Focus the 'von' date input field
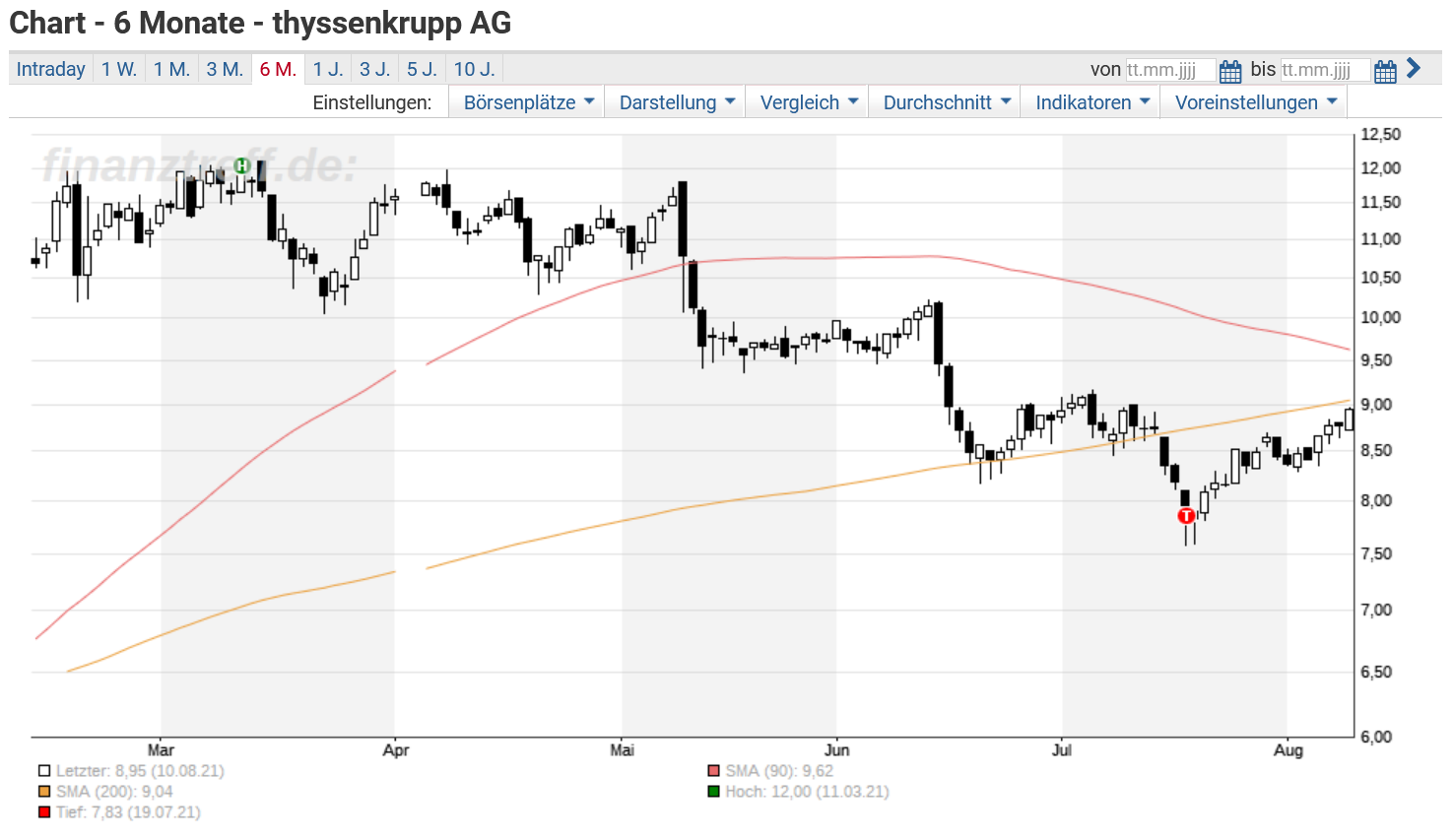Image resolution: width=1454 pixels, height=840 pixels. click(1170, 70)
